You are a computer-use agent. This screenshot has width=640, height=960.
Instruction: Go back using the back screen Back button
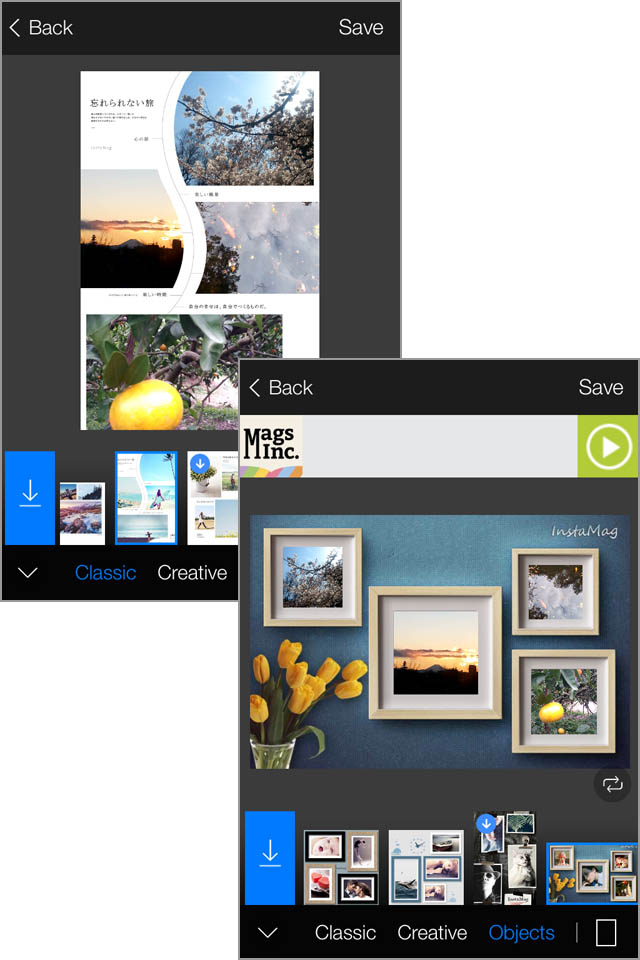click(x=41, y=28)
